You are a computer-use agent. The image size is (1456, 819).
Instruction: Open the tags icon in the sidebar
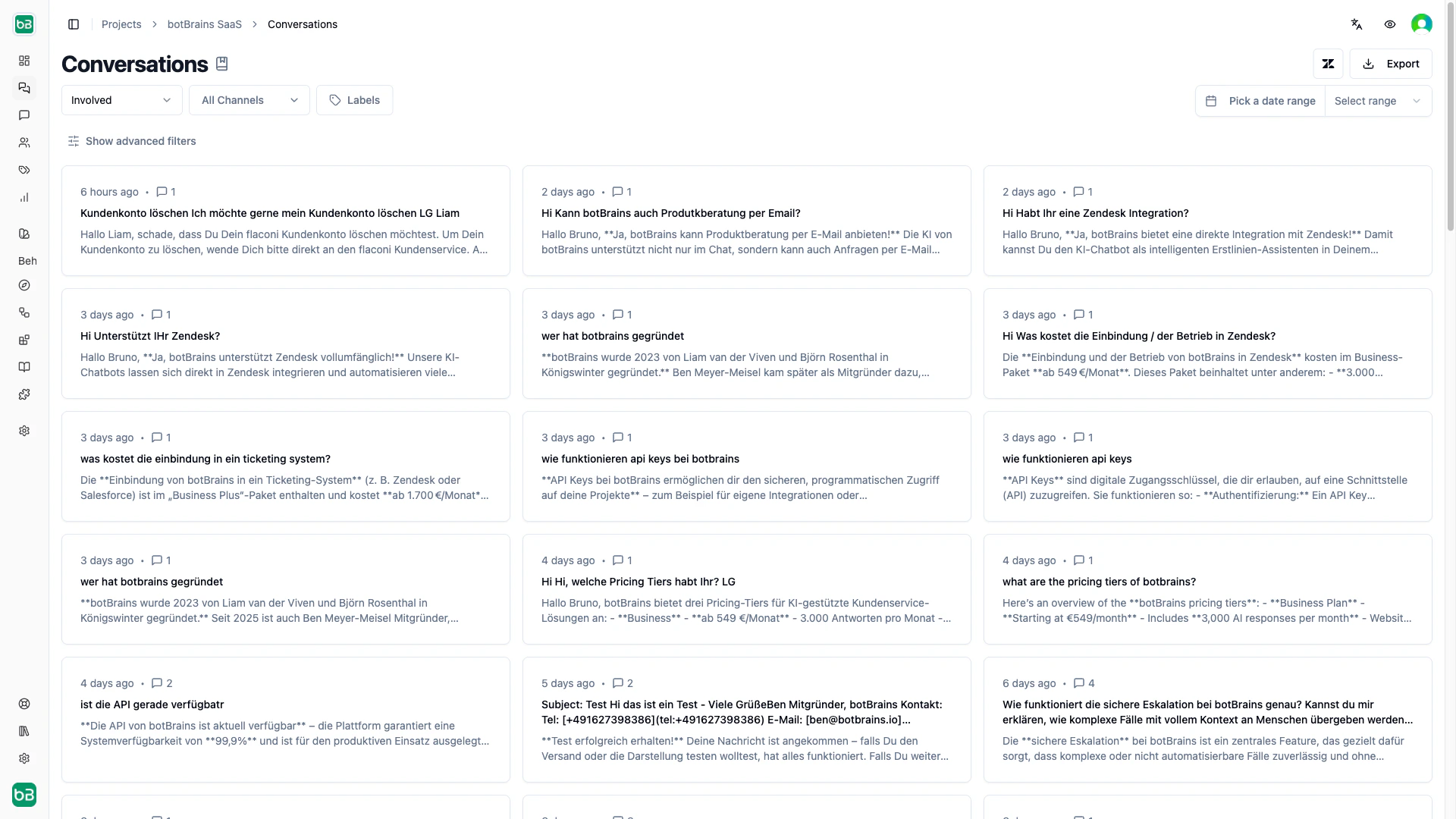tap(24, 170)
